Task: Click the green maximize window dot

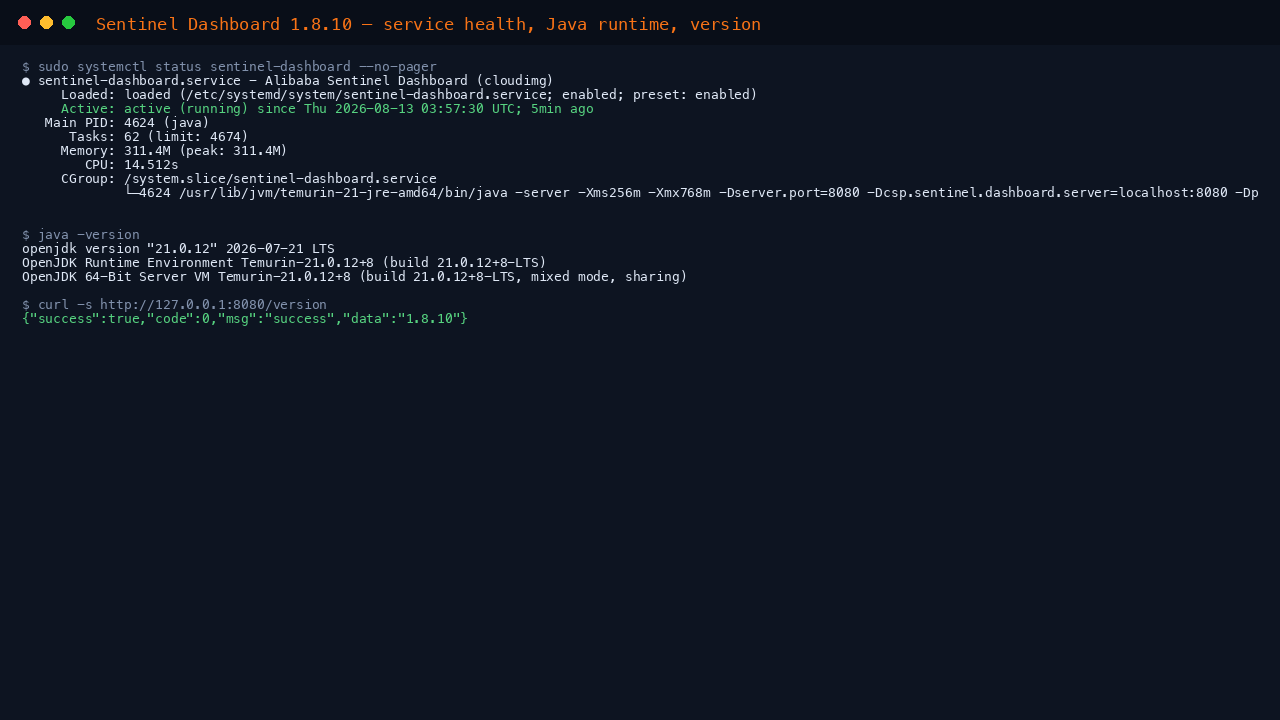Action: pos(69,23)
